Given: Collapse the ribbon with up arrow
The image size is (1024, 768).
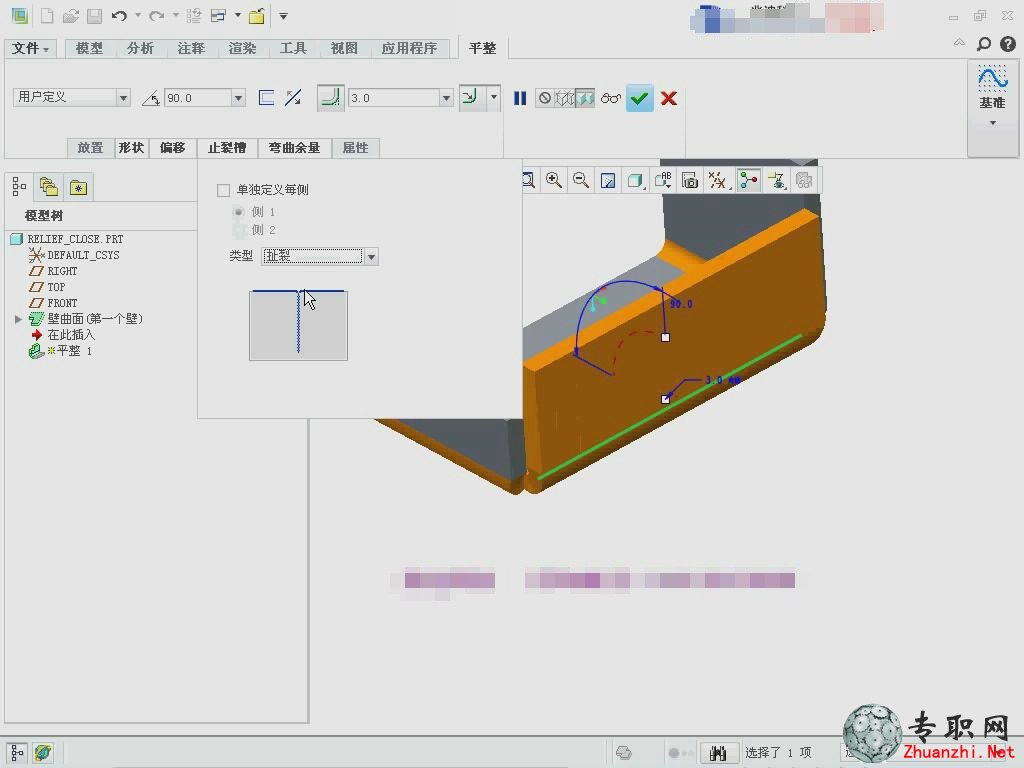Looking at the screenshot, I should point(959,42).
